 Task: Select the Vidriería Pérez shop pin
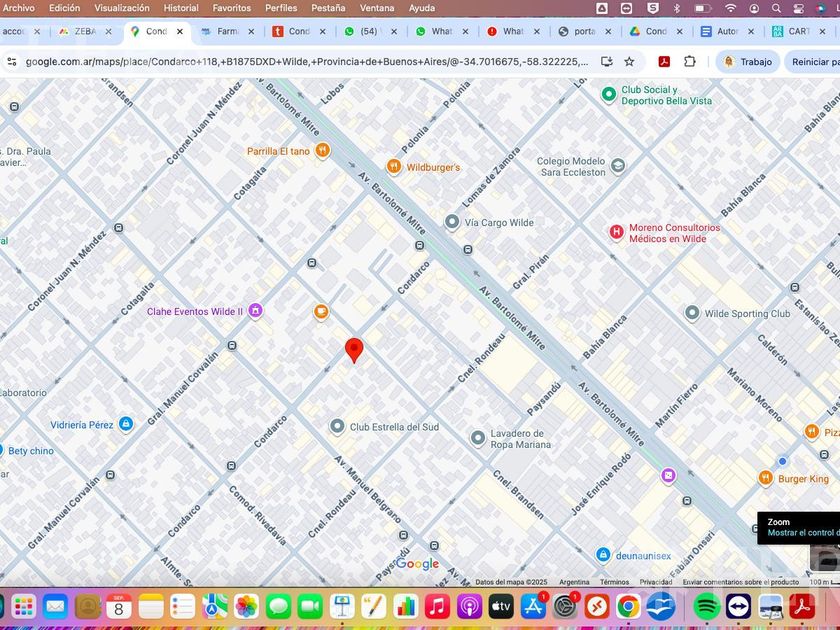pos(125,424)
